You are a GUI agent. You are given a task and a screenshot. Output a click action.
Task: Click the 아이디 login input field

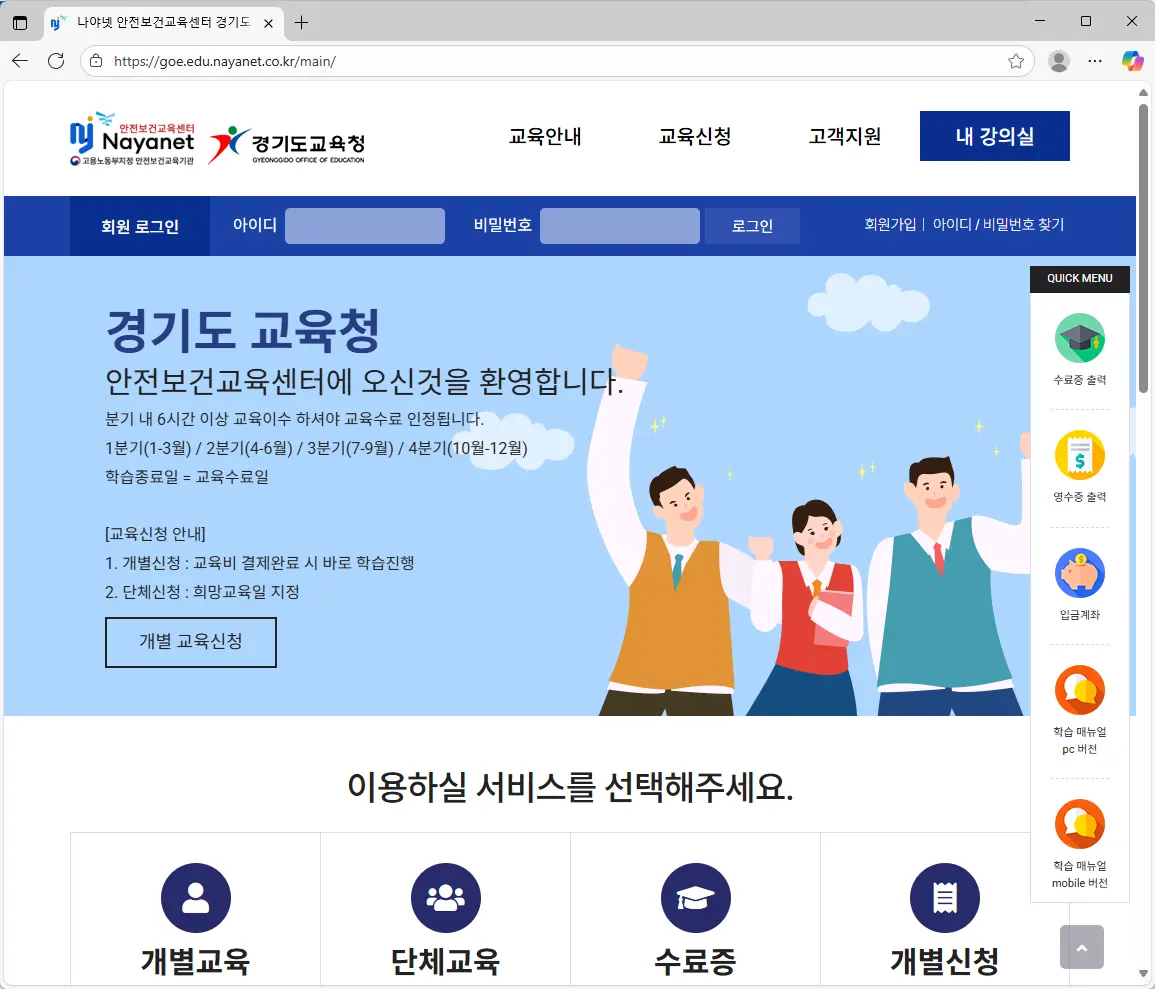click(x=364, y=225)
